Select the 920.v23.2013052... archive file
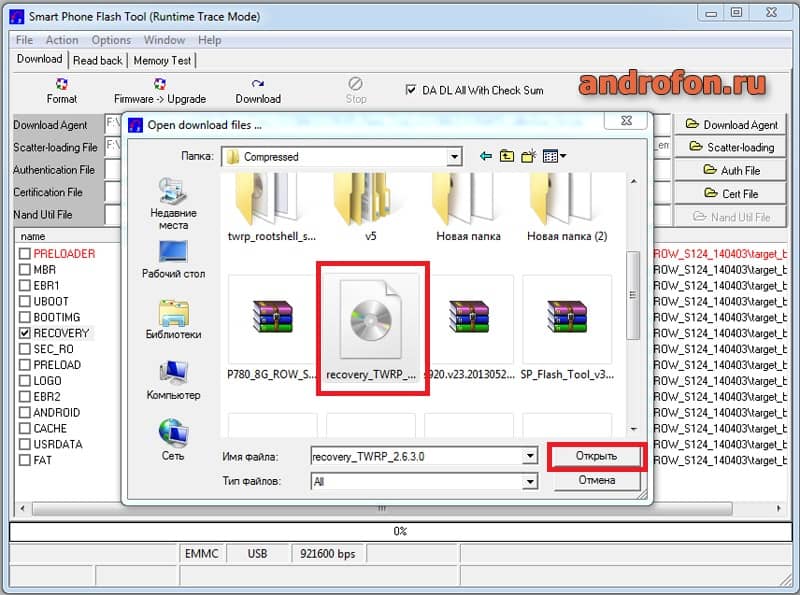Image resolution: width=800 pixels, height=595 pixels. (x=469, y=329)
